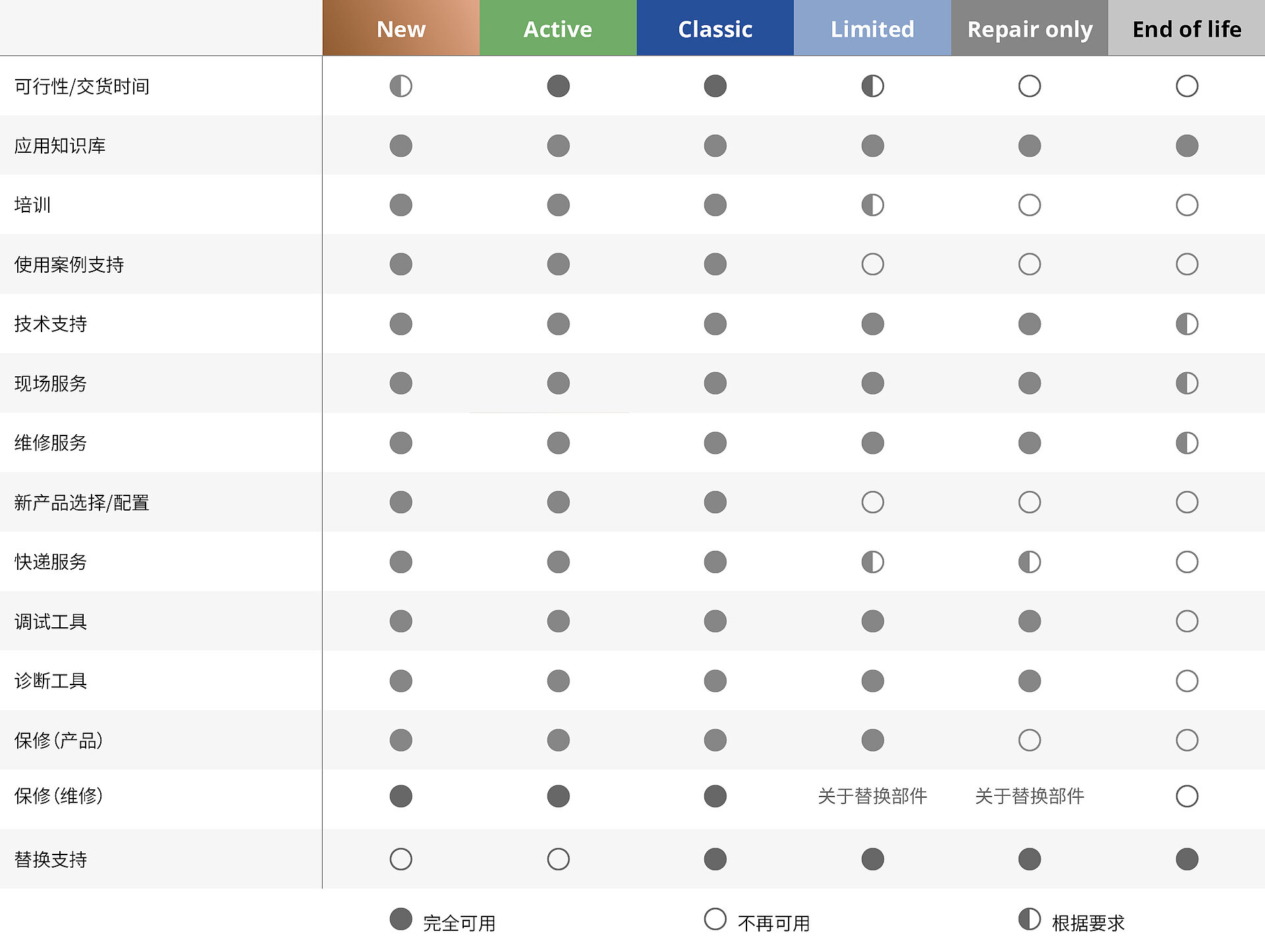This screenshot has width=1265, height=952.
Task: Click the 根据要求 legend half circle
Action: [1029, 919]
